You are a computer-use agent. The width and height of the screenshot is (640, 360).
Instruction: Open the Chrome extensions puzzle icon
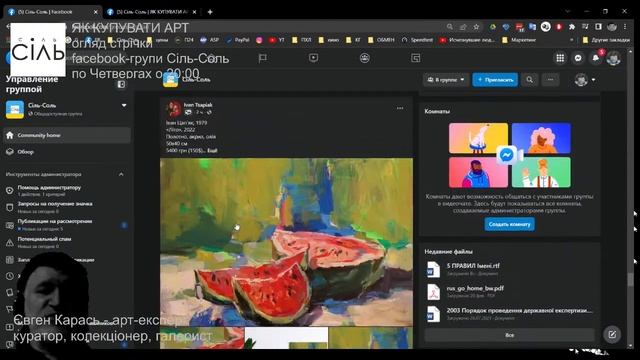pos(572,27)
